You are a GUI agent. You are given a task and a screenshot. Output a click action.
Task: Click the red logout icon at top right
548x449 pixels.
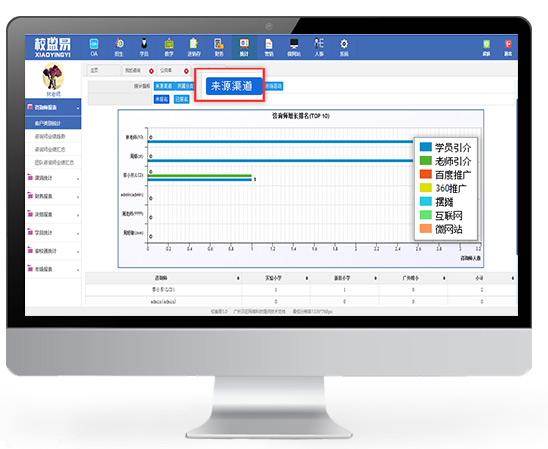[x=508, y=47]
